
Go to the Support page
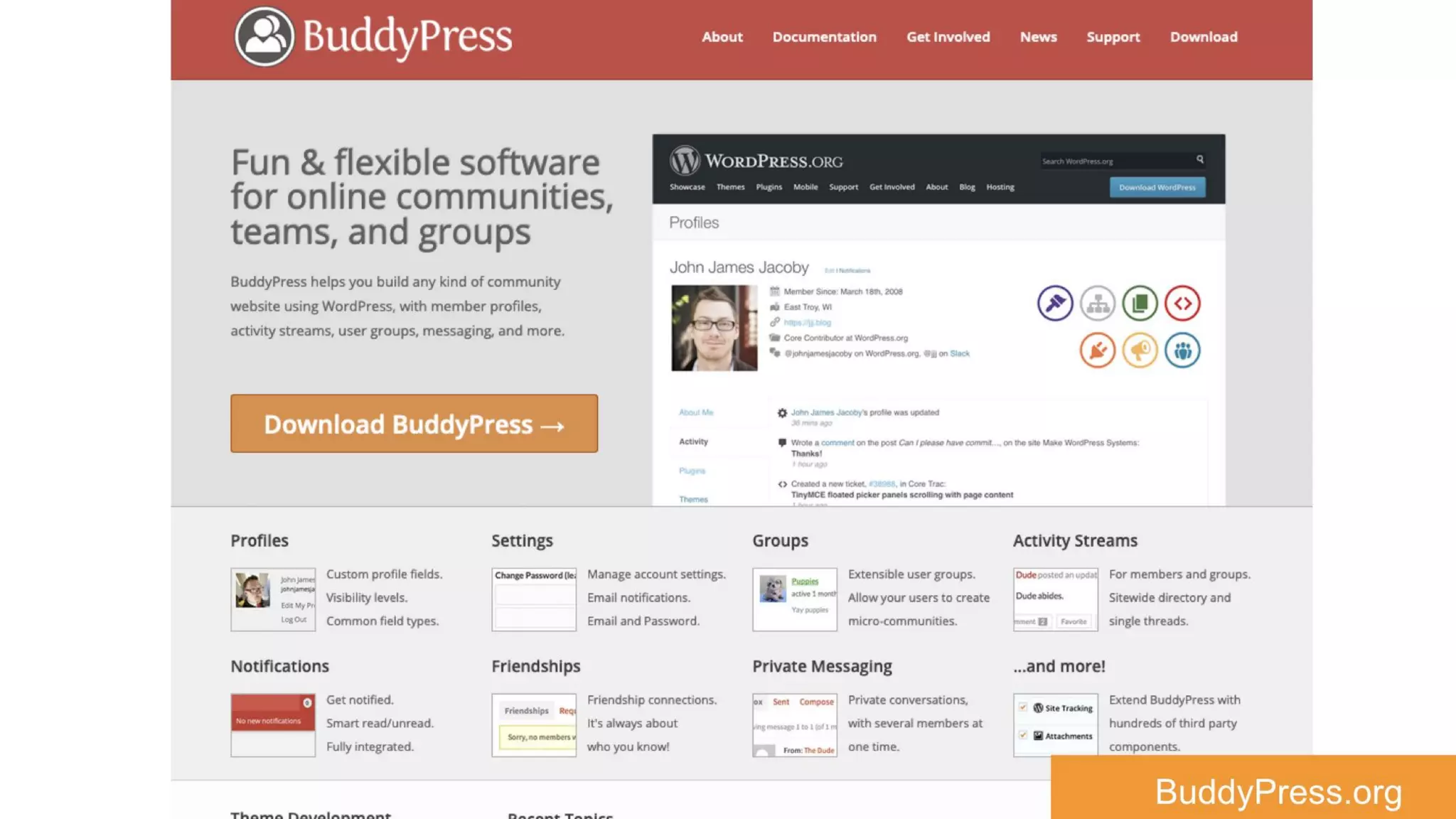point(1113,37)
